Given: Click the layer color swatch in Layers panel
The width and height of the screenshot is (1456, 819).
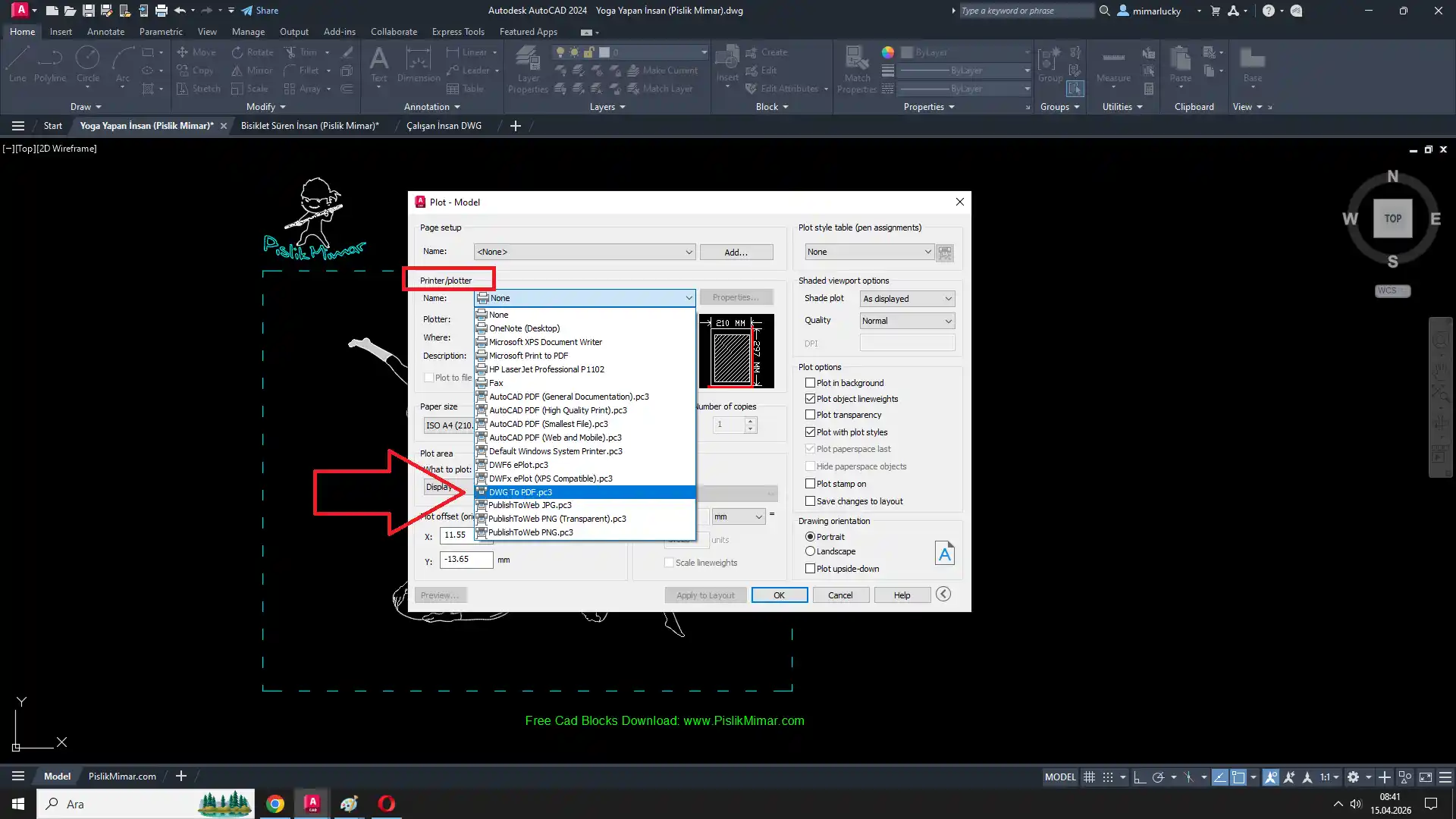Looking at the screenshot, I should [x=604, y=52].
